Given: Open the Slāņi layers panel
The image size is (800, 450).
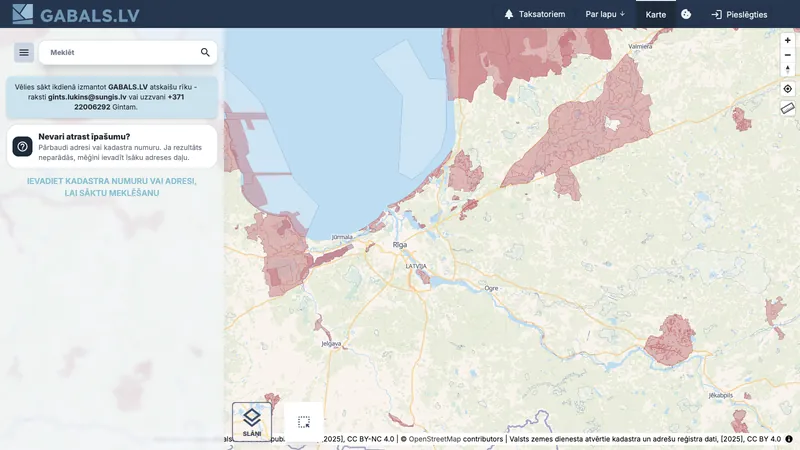Looking at the screenshot, I should [x=252, y=422].
